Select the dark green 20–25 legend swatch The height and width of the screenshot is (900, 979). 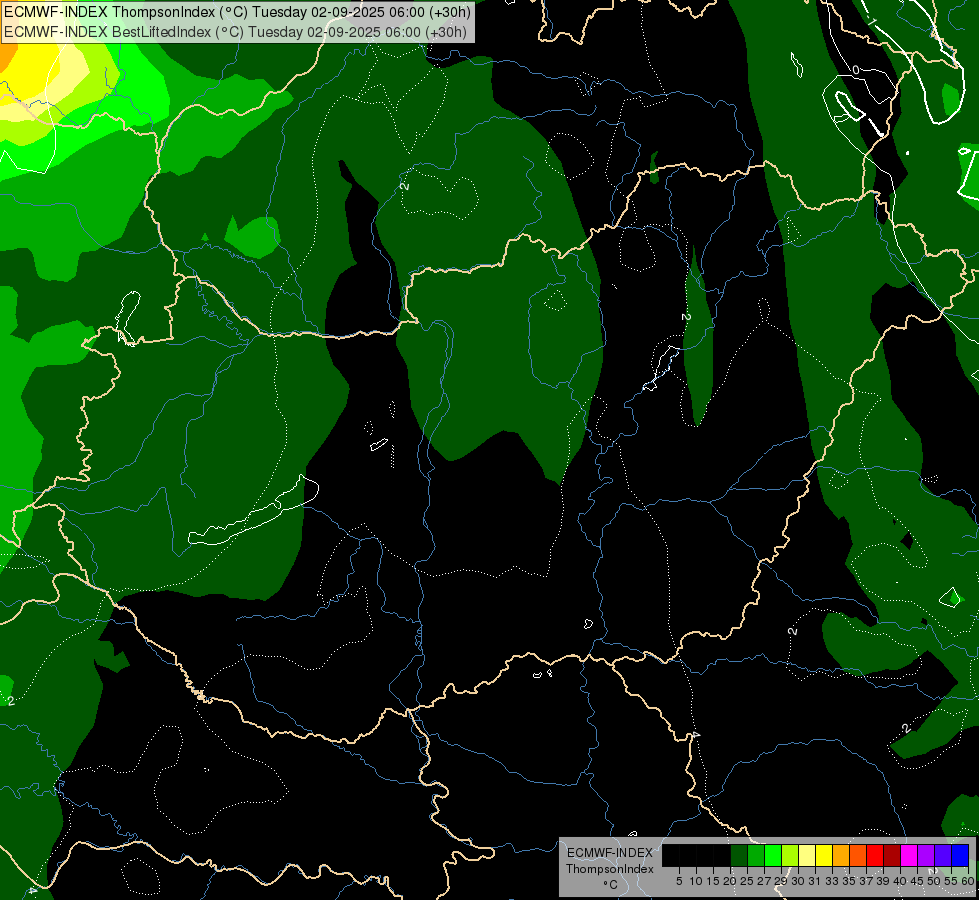point(739,855)
